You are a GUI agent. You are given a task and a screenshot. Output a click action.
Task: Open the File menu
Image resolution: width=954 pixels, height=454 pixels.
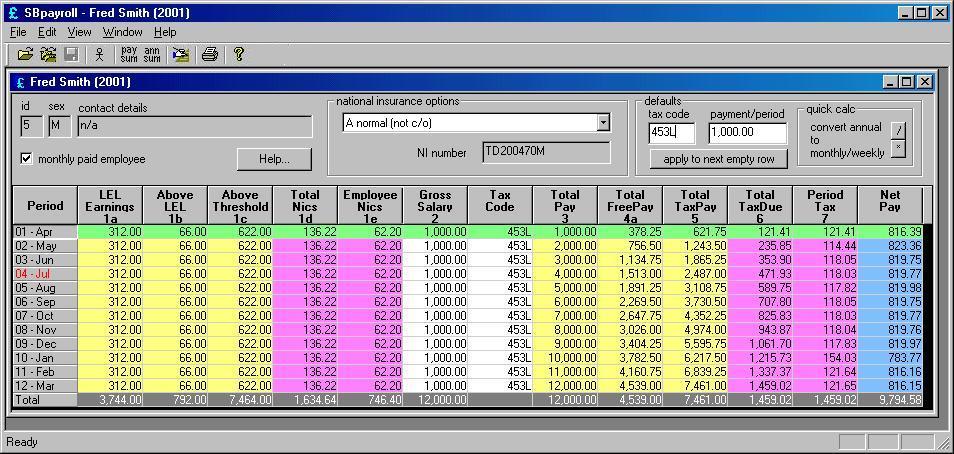click(x=18, y=32)
